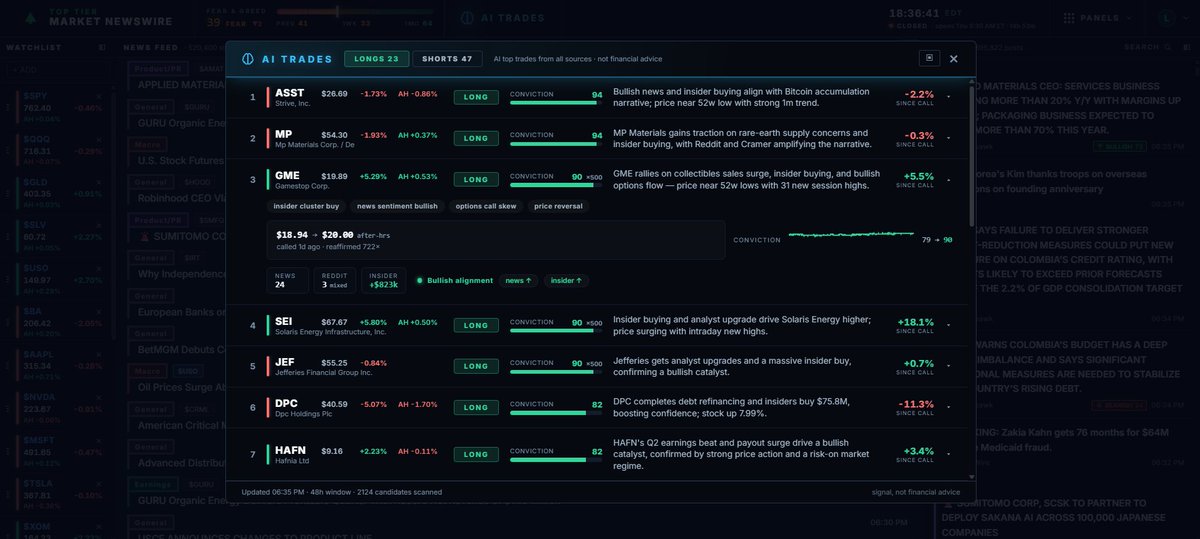
Task: Collapse the GME trade row chevron
Action: coord(948,180)
